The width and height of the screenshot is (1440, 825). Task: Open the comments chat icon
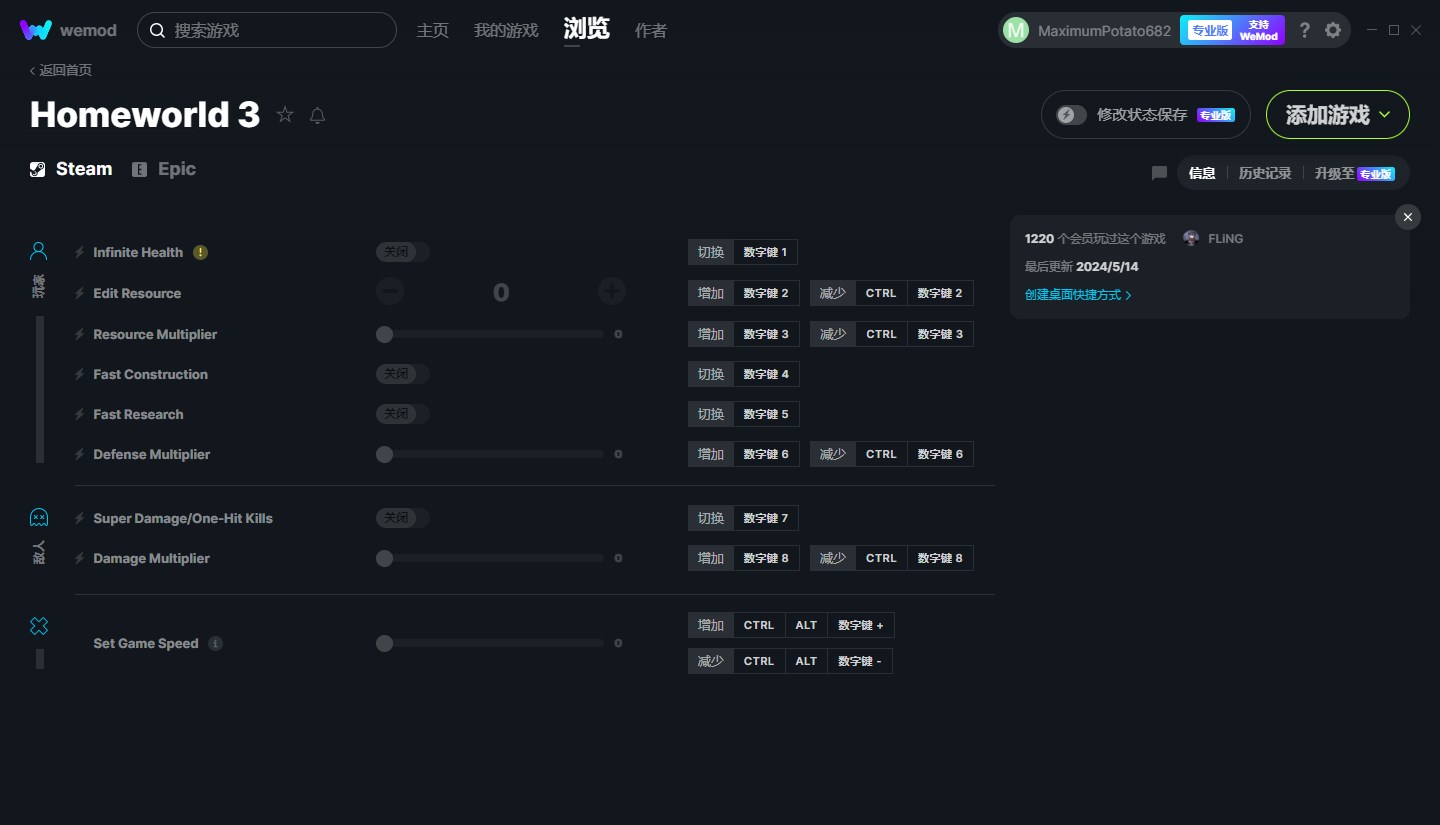pos(1159,173)
